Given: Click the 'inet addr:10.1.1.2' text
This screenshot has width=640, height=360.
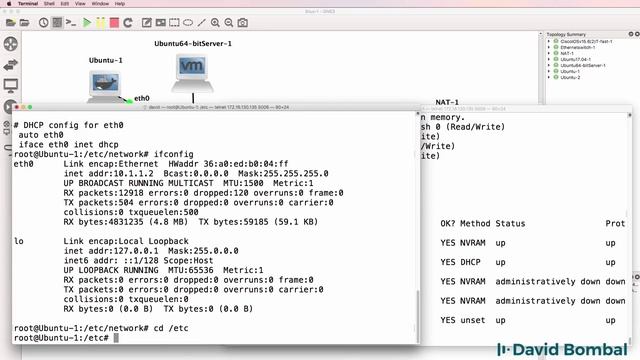Looking at the screenshot, I should click(x=109, y=173).
